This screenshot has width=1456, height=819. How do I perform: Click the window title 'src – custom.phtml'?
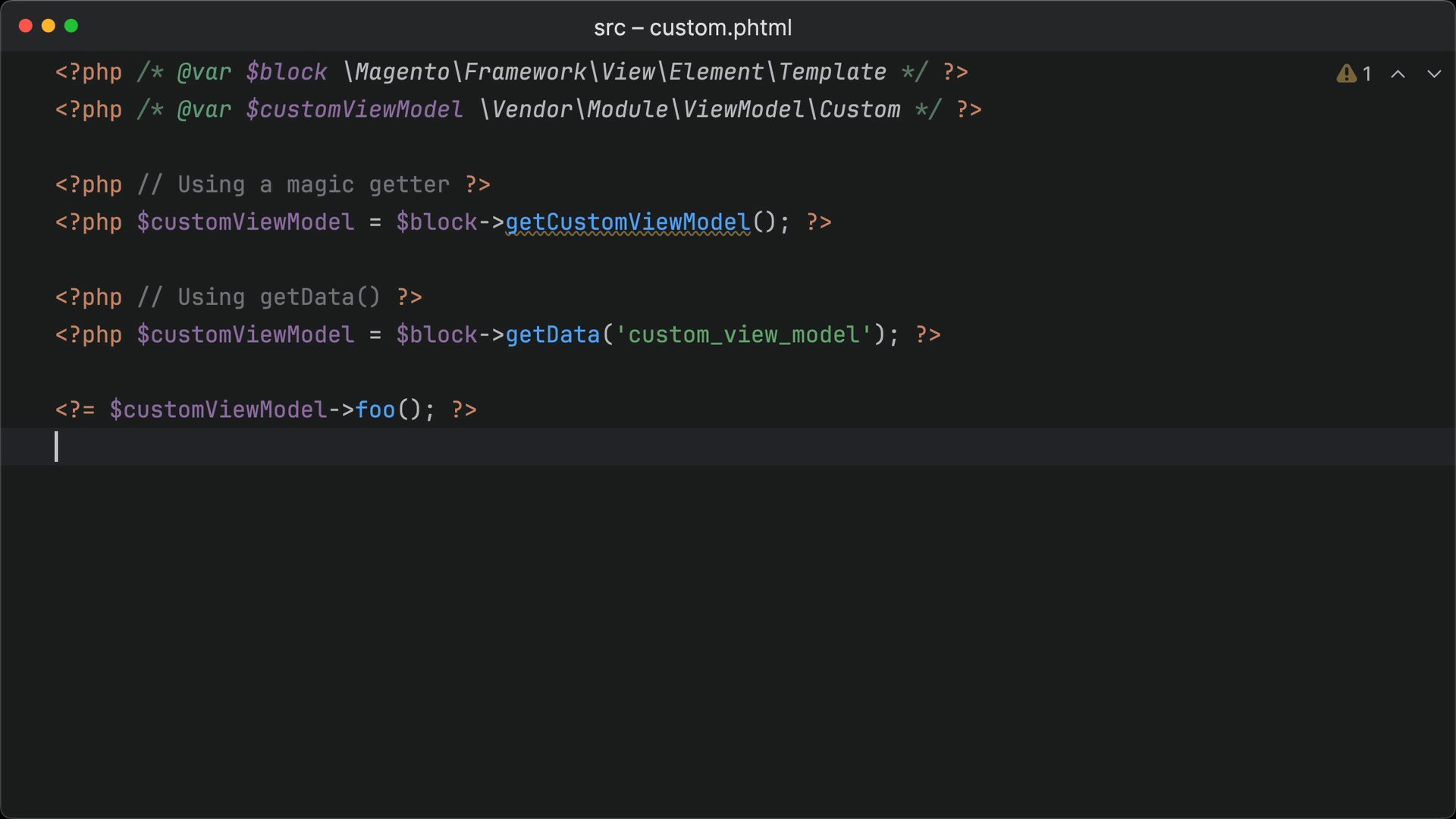pos(692,27)
